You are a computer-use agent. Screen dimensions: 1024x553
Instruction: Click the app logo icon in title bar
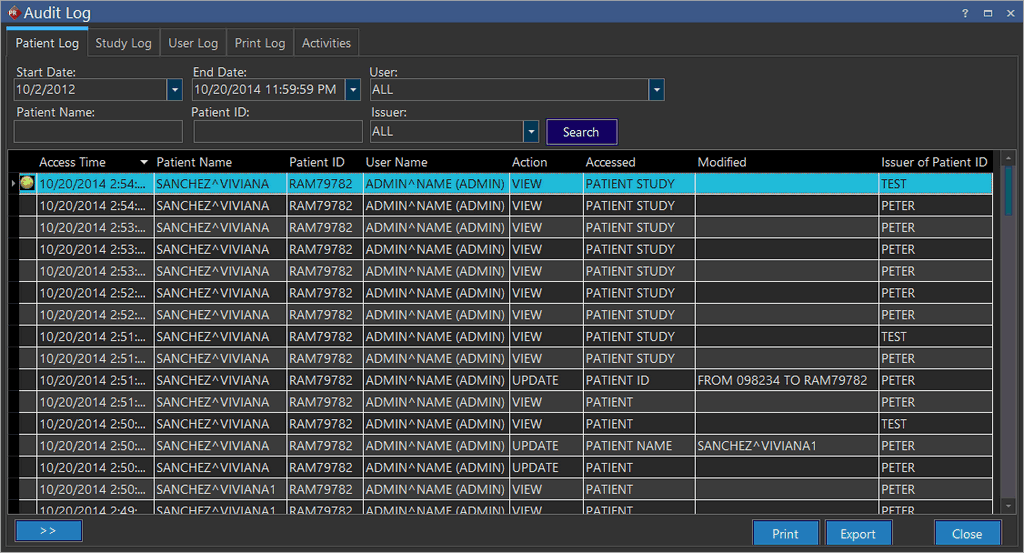pos(14,12)
